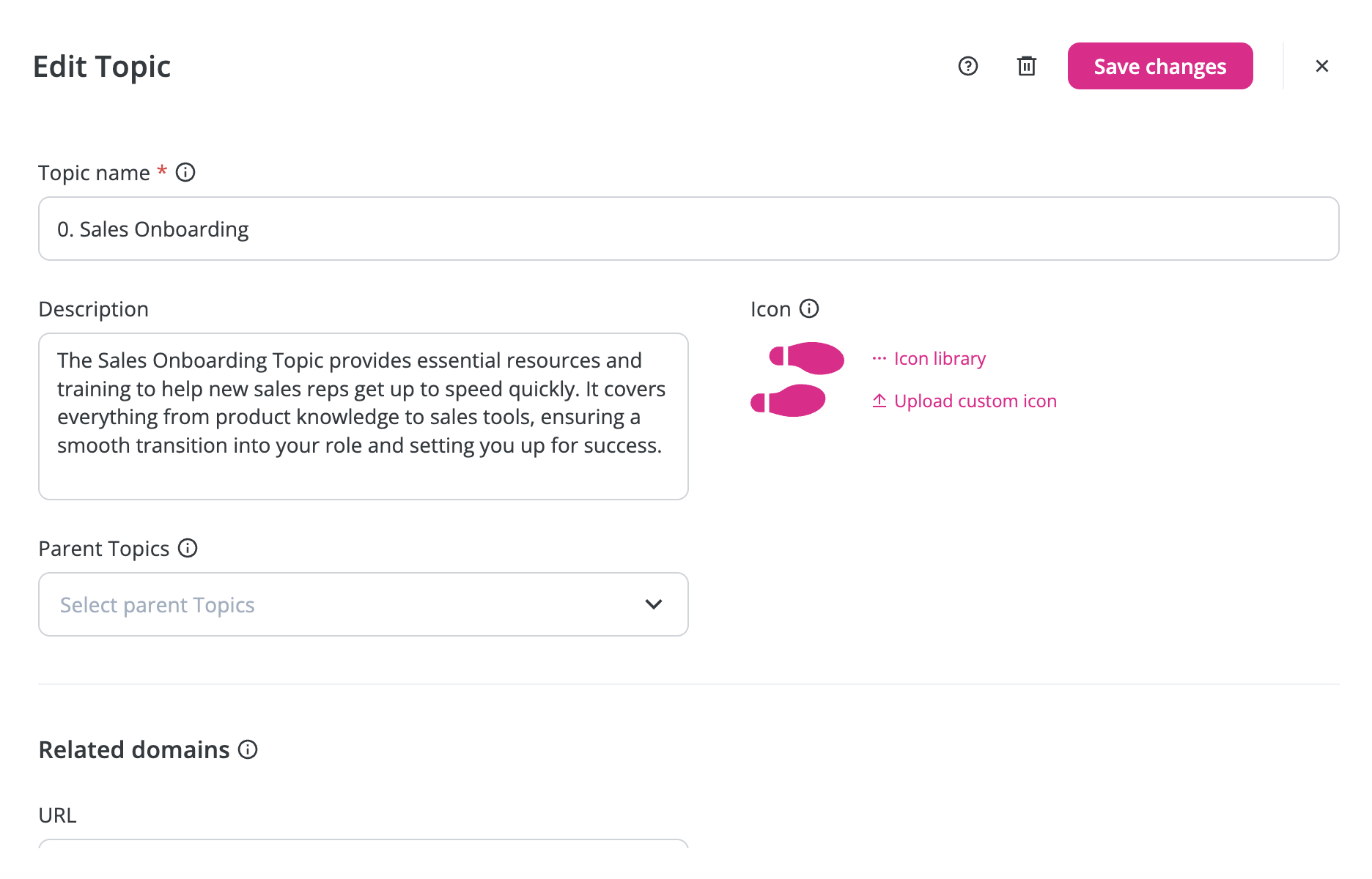Focus the Topic name field with Sales Onboarding
1372x879 pixels.
689,229
